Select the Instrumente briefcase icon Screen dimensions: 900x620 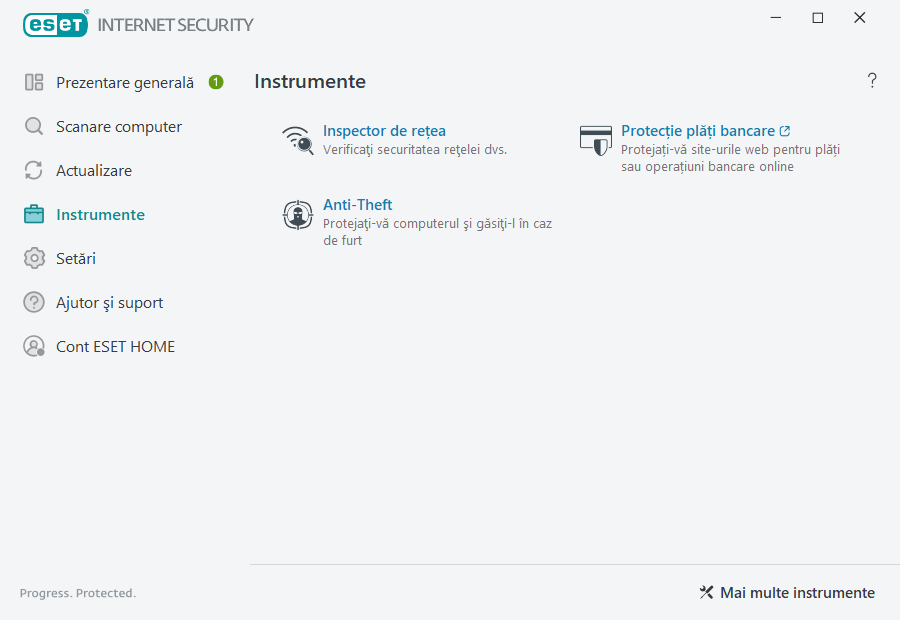point(33,214)
